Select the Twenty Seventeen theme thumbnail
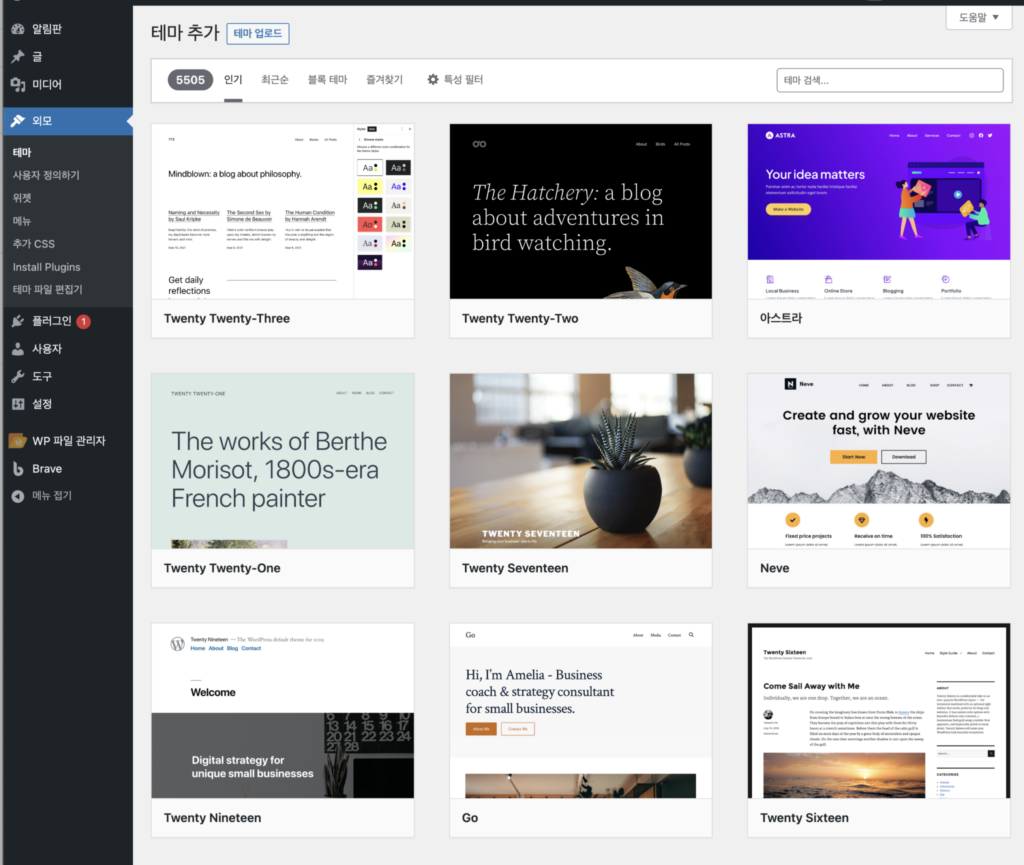The width and height of the screenshot is (1024, 865). 581,461
